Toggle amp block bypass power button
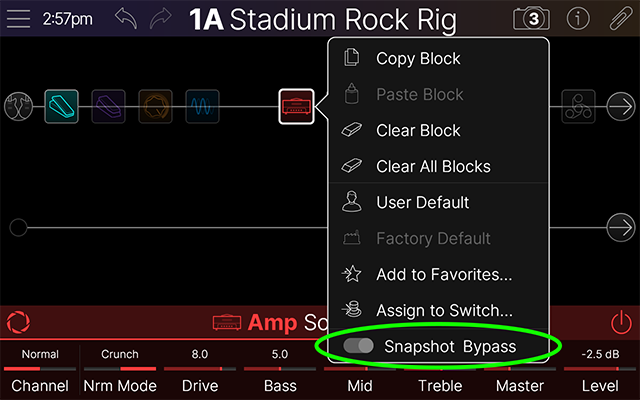The width and height of the screenshot is (640, 400). click(x=621, y=322)
